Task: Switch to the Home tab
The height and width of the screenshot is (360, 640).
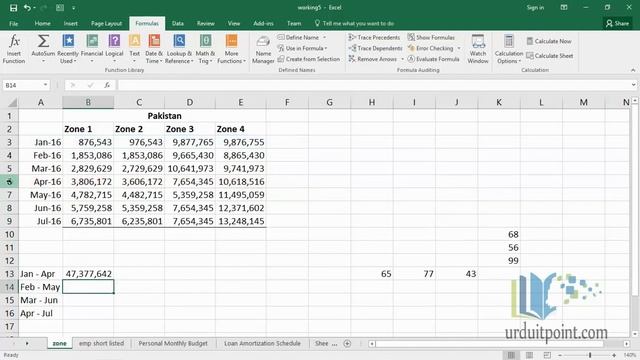Action: tap(42, 24)
